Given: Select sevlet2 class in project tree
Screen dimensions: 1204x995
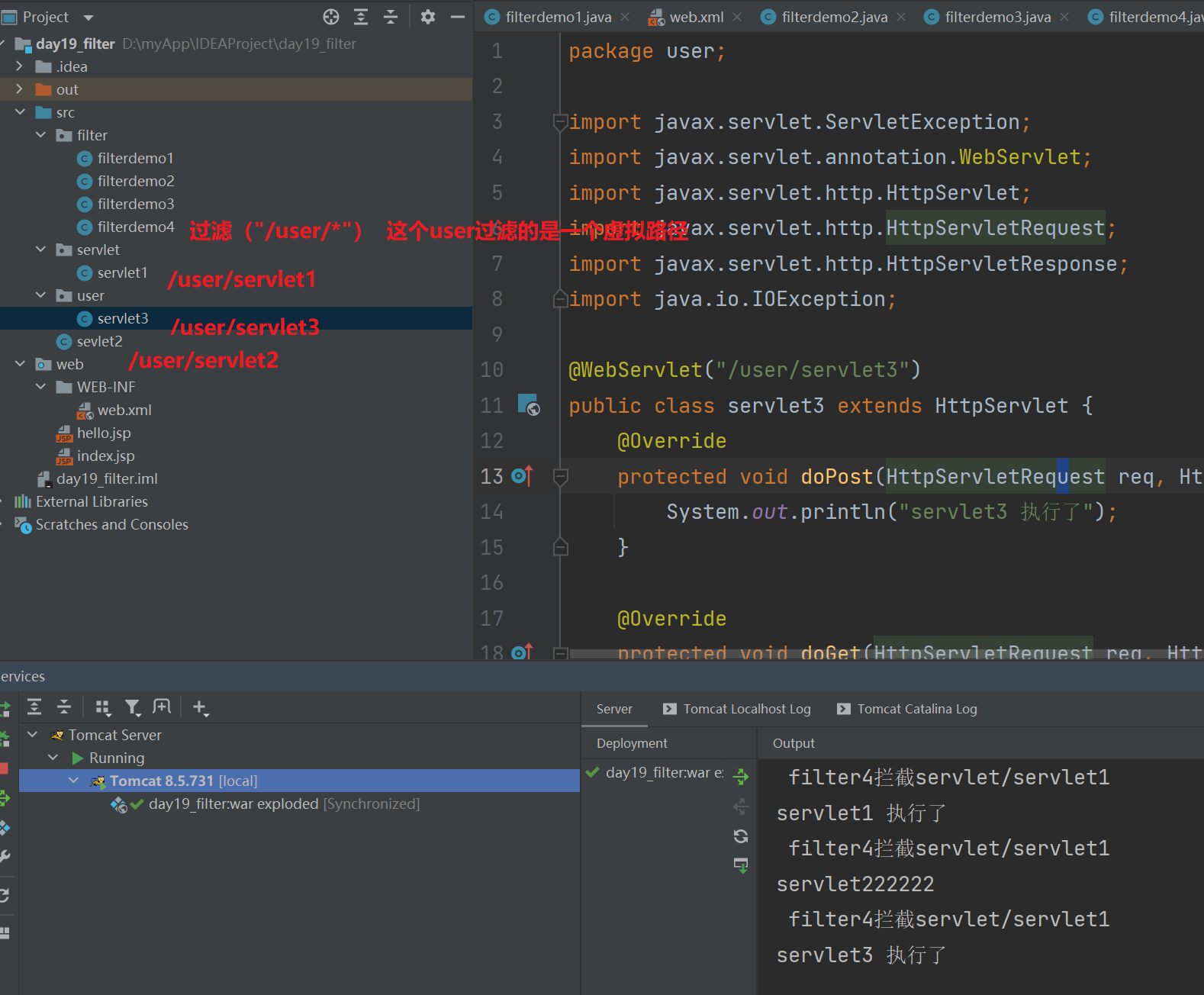Looking at the screenshot, I should click(x=99, y=341).
